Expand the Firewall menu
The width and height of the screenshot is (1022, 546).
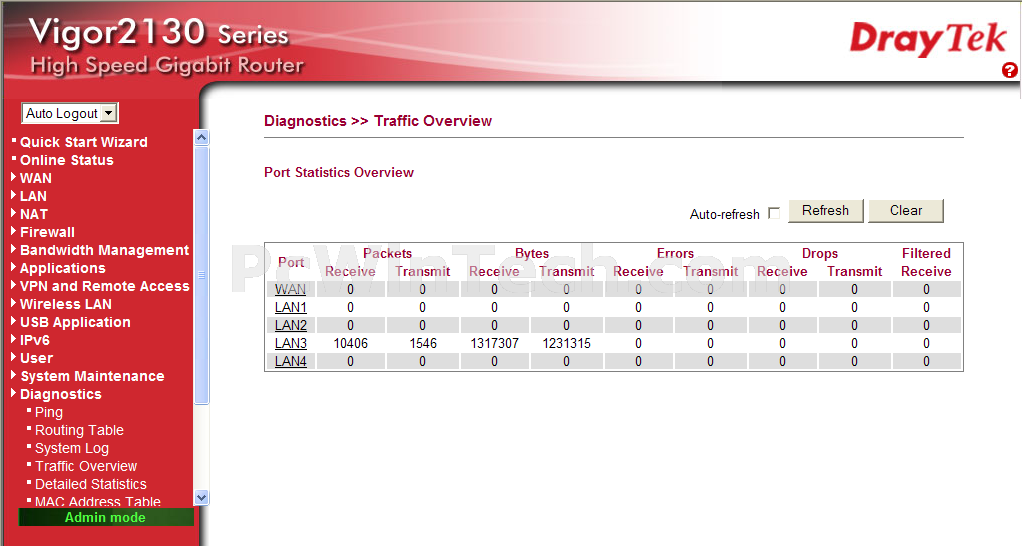pyautogui.click(x=47, y=232)
